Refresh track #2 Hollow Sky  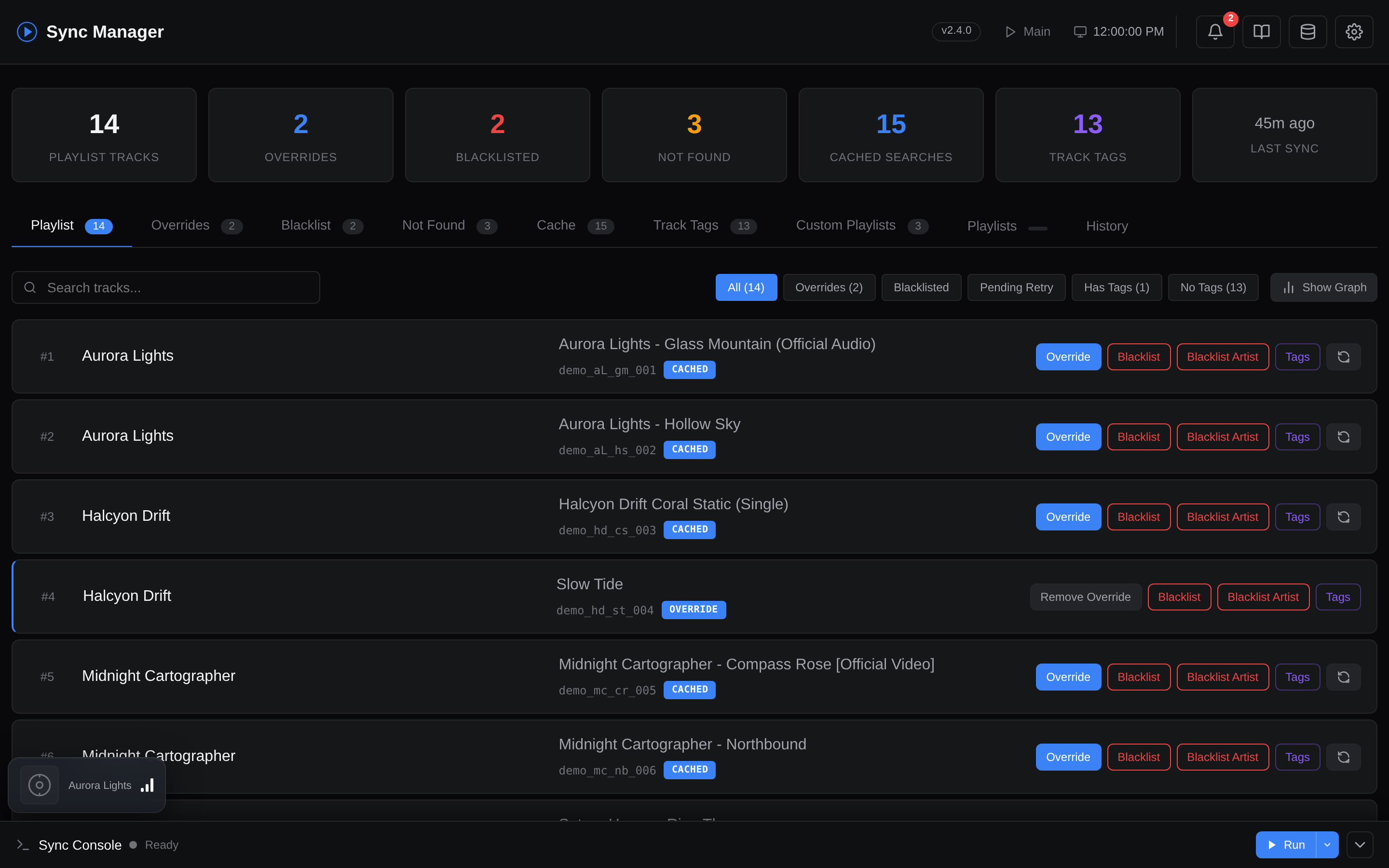(1344, 437)
